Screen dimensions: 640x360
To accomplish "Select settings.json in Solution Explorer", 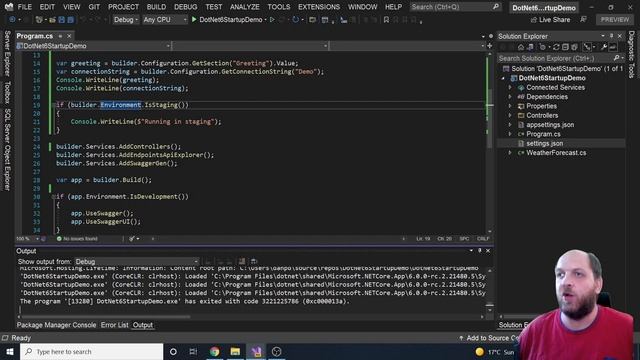I will pyautogui.click(x=544, y=143).
